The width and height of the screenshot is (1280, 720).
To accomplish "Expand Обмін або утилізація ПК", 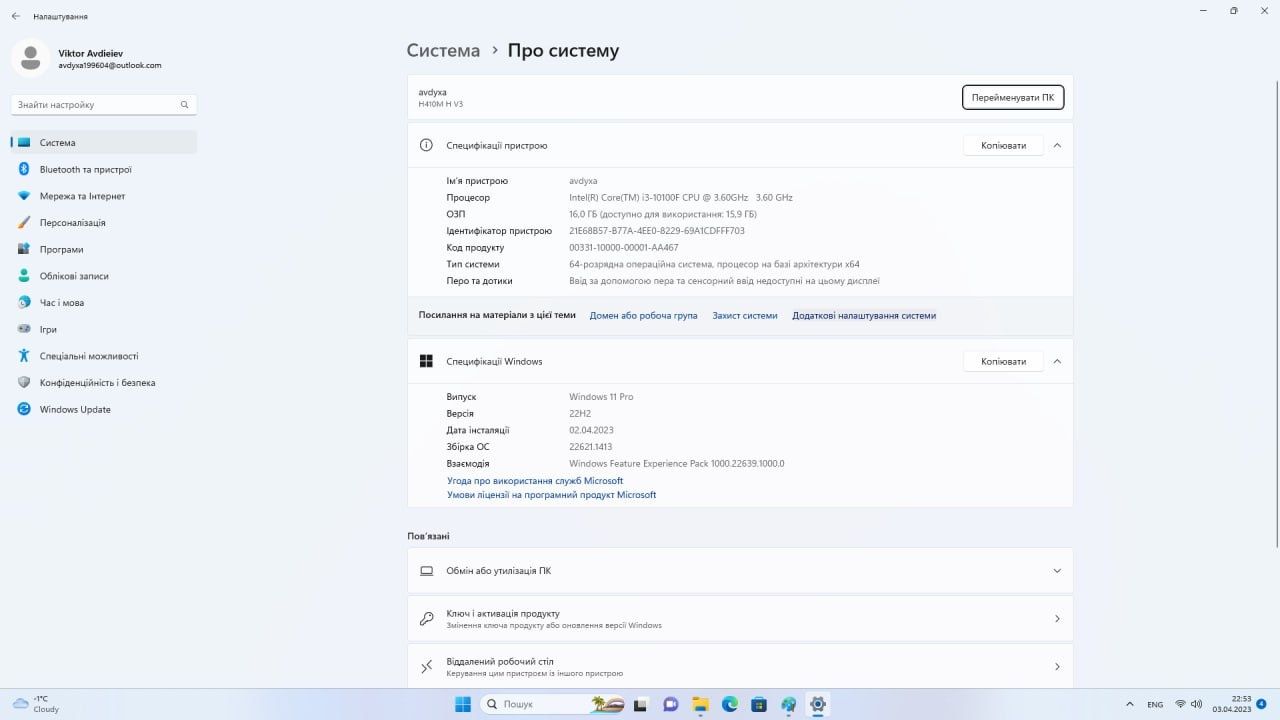I will click(1057, 571).
